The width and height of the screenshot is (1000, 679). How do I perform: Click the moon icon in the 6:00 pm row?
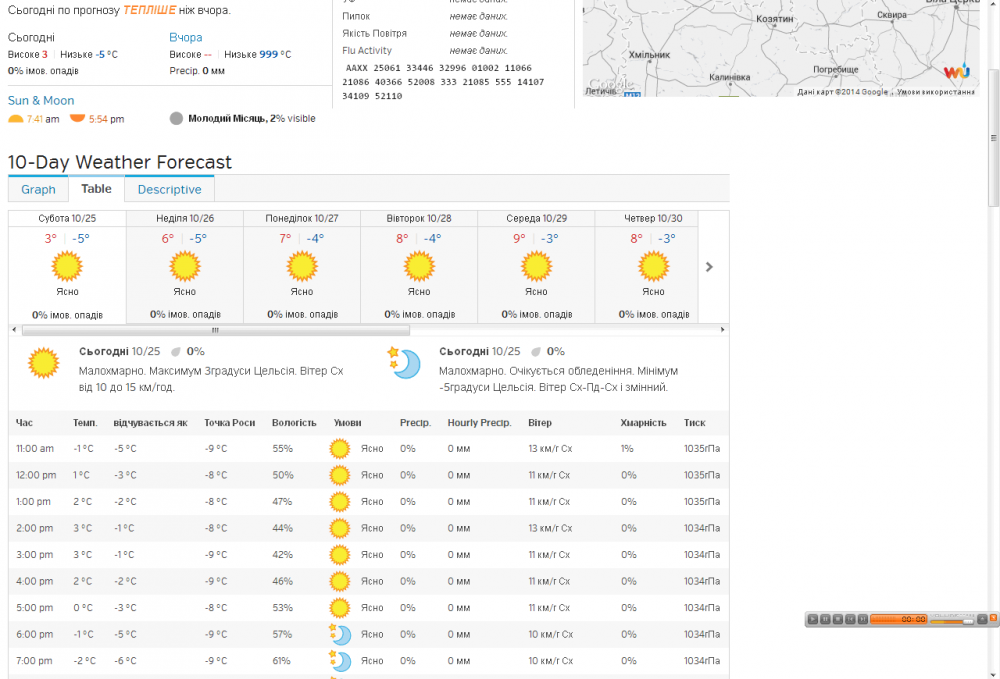click(x=340, y=634)
